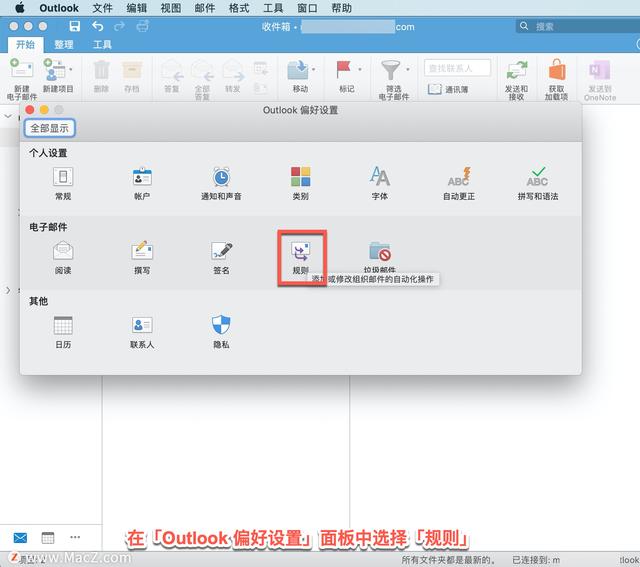This screenshot has width=640, height=567.
Task: Click the 搜索 search field
Action: click(x=578, y=27)
